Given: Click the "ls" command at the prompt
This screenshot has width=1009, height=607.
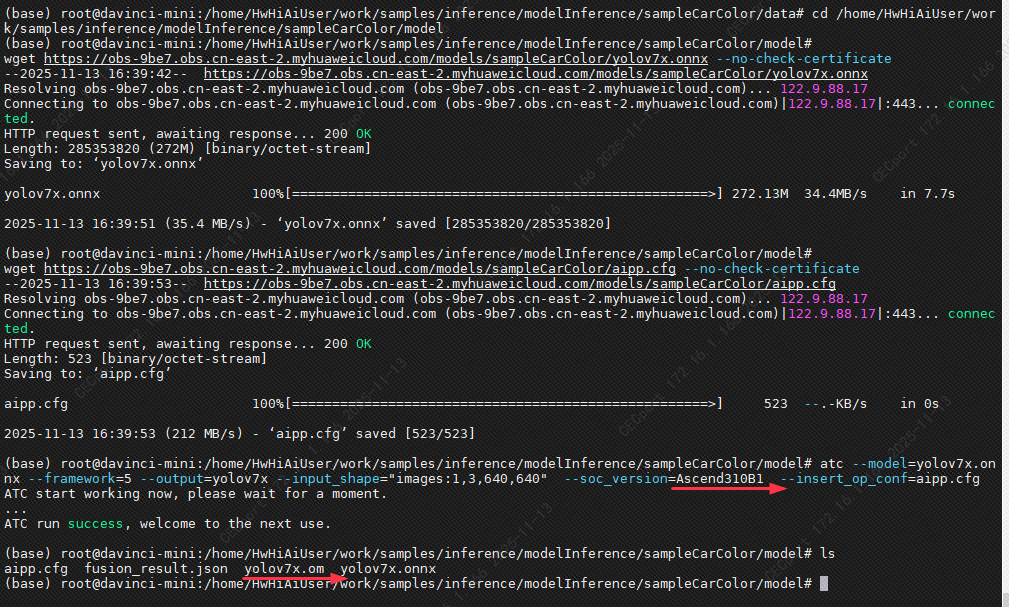Looking at the screenshot, I should 828,554.
